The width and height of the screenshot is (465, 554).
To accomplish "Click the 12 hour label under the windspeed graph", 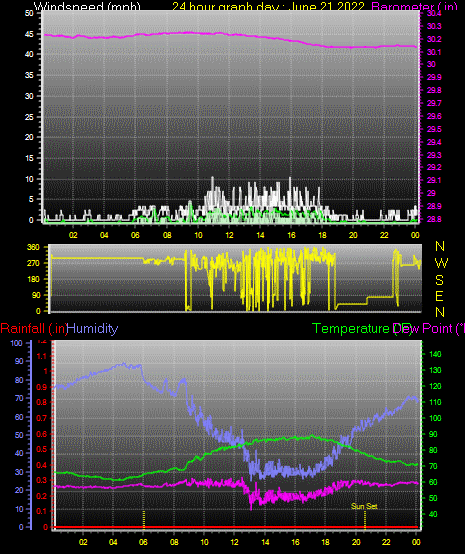I will (229, 235).
